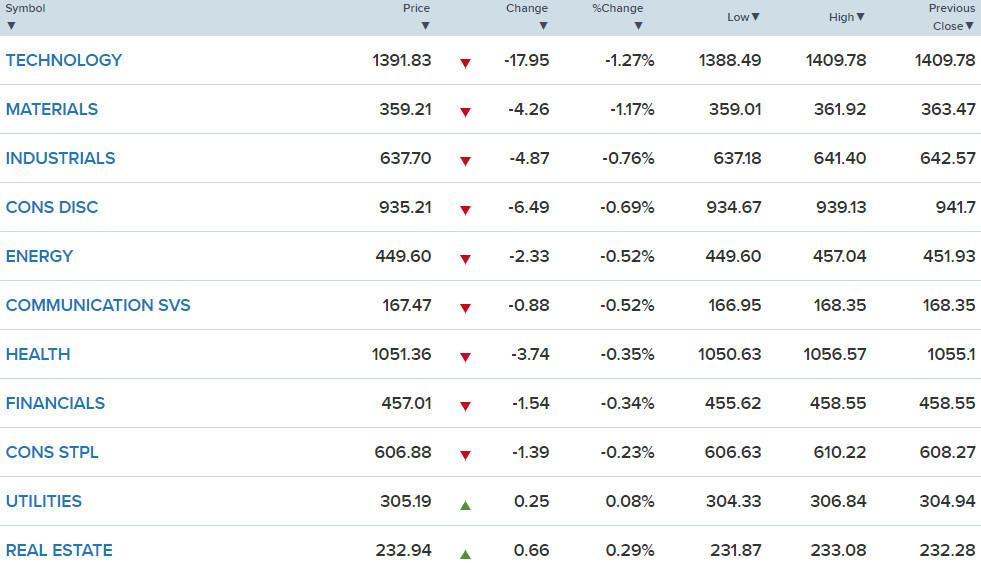This screenshot has height=563, width=981.
Task: Sort by Previous Close column arrow
Action: pos(970,26)
